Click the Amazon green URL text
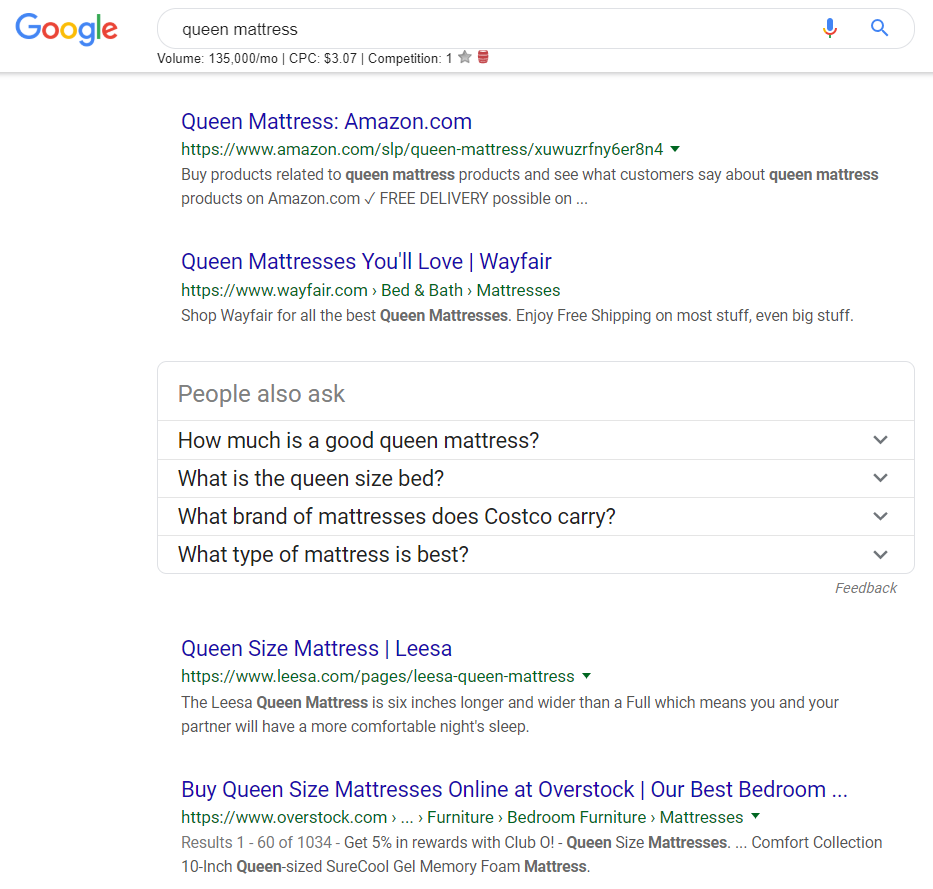 [x=422, y=149]
